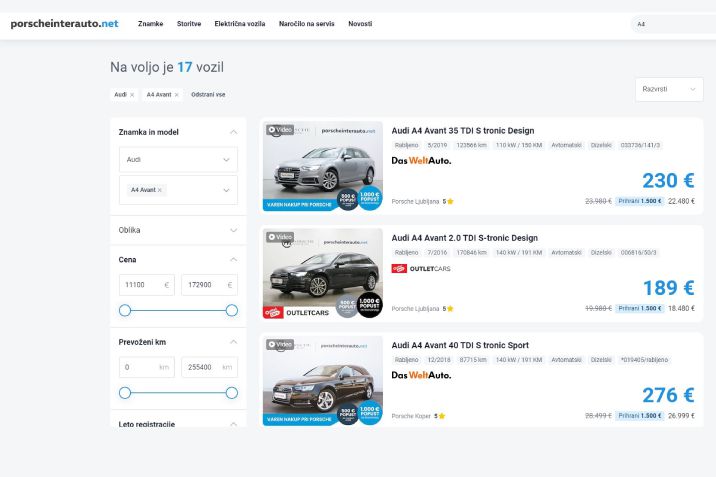Viewport: 716px width, 477px height.
Task: Click the star rating of Porsche Ljubljana, first listing
Action: 448,202
